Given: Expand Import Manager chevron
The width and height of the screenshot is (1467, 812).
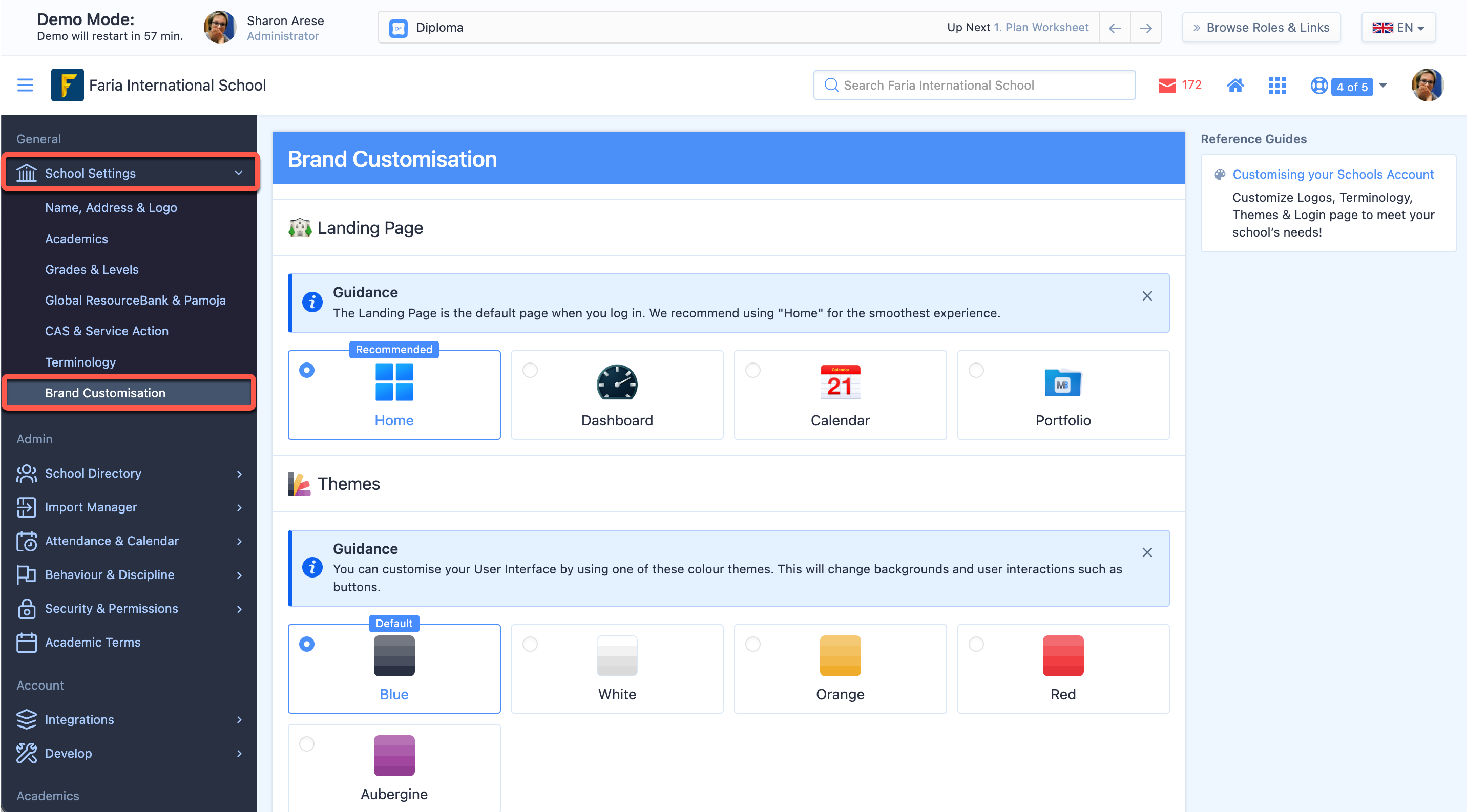Looking at the screenshot, I should [x=239, y=507].
